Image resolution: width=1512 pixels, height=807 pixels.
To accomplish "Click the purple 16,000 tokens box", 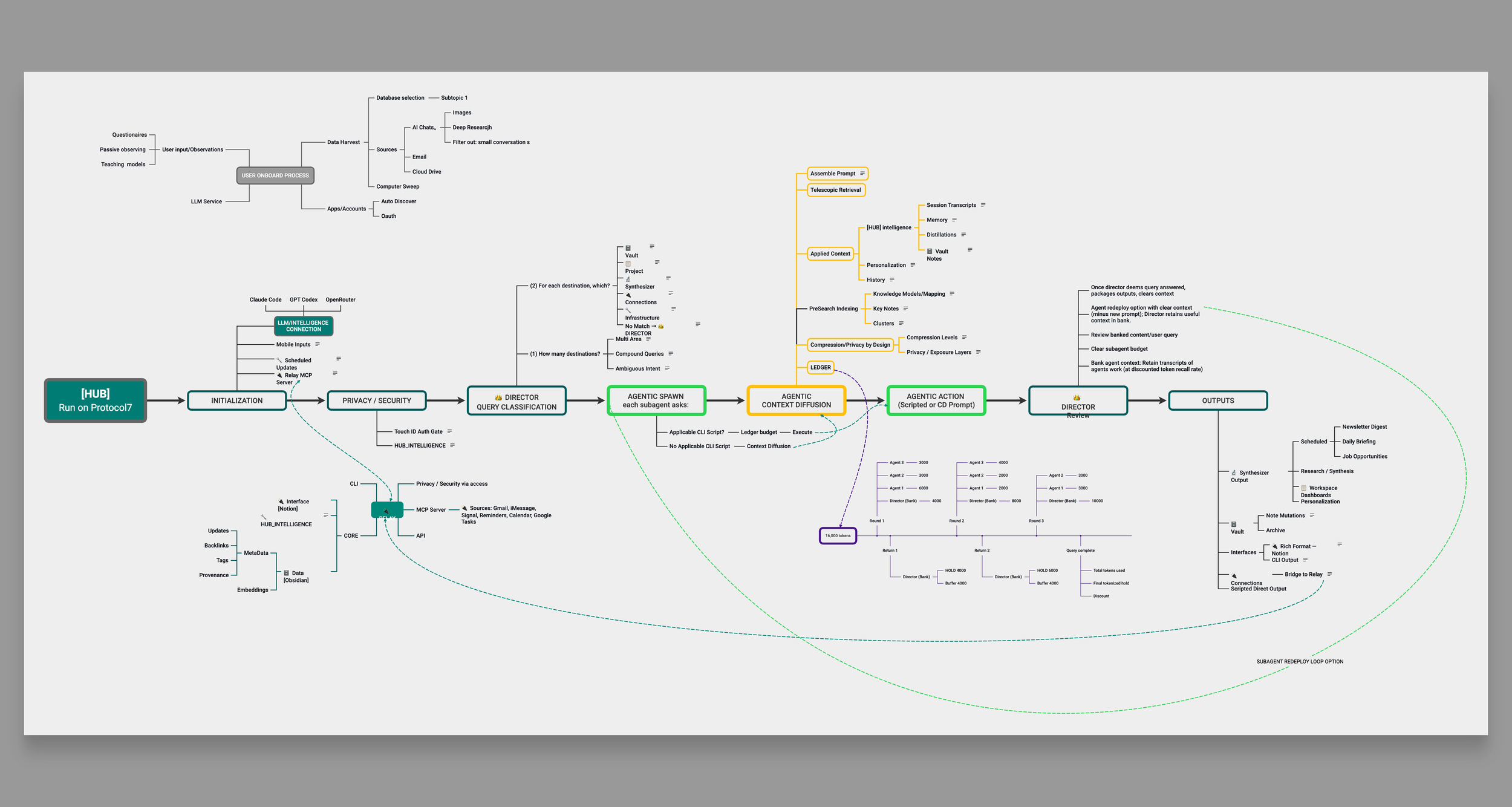I will [x=838, y=536].
